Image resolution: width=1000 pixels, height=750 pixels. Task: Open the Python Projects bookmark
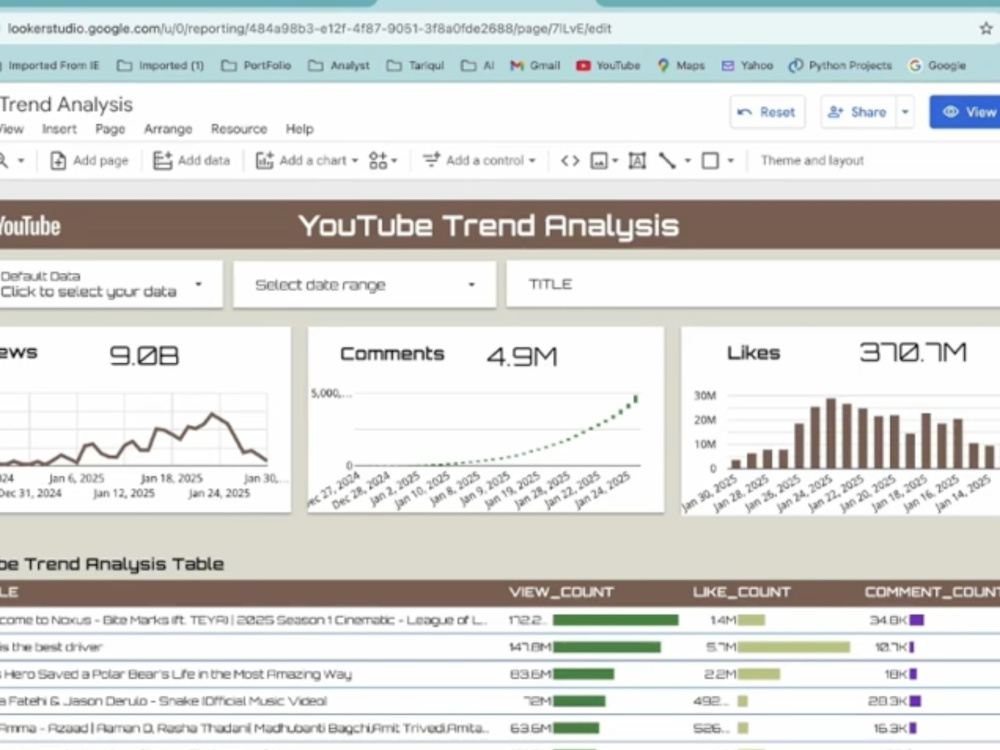[x=840, y=65]
